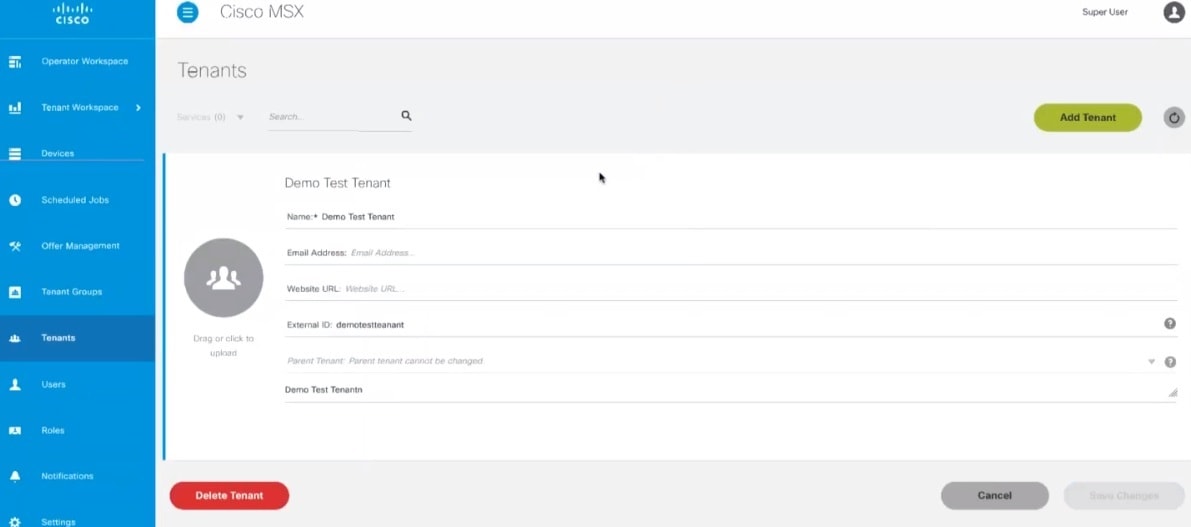Click the description resize handle
The height and width of the screenshot is (527, 1191).
pyautogui.click(x=1173, y=393)
